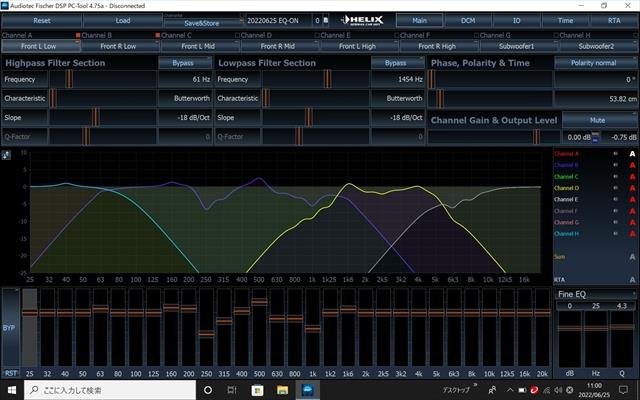This screenshot has height=400, width=640.
Task: Click the red A icon for Channel H in legend
Action: coord(632,234)
